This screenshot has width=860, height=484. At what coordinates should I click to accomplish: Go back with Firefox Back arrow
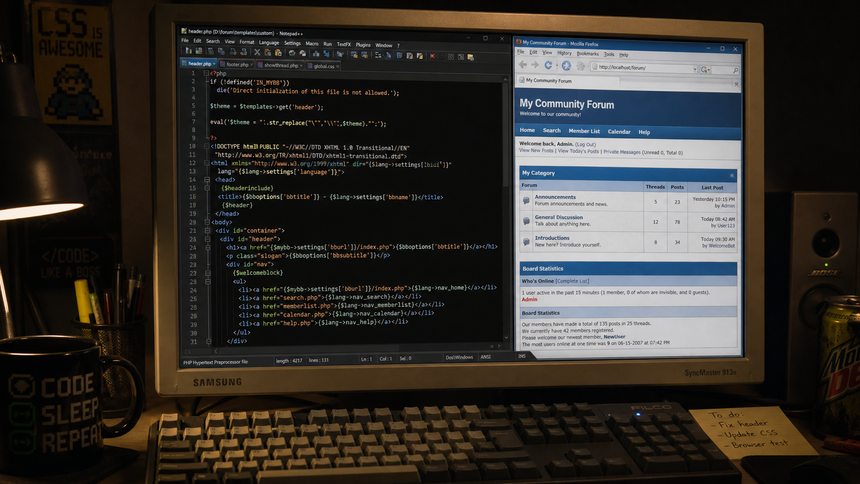point(523,64)
